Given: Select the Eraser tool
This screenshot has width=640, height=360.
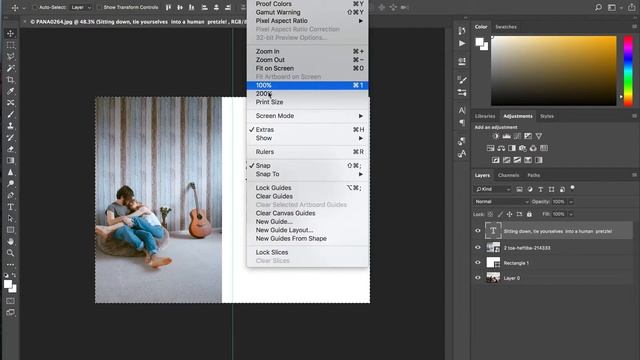Looking at the screenshot, I should tap(11, 149).
